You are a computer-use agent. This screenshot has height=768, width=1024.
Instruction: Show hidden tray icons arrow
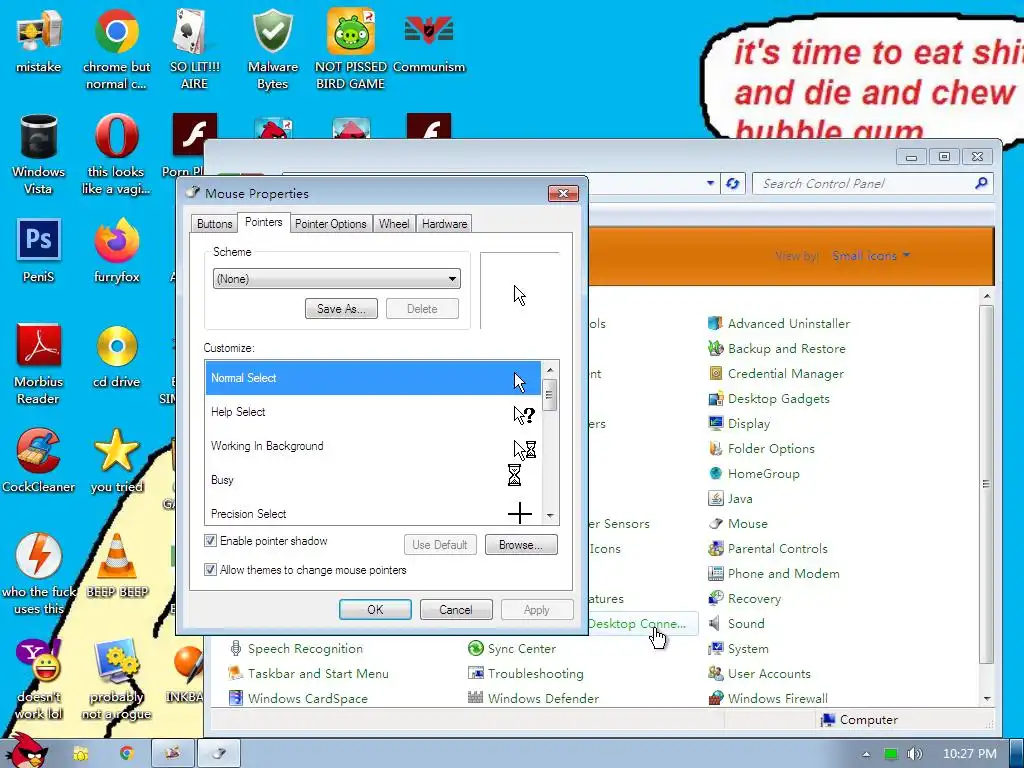tap(866, 754)
